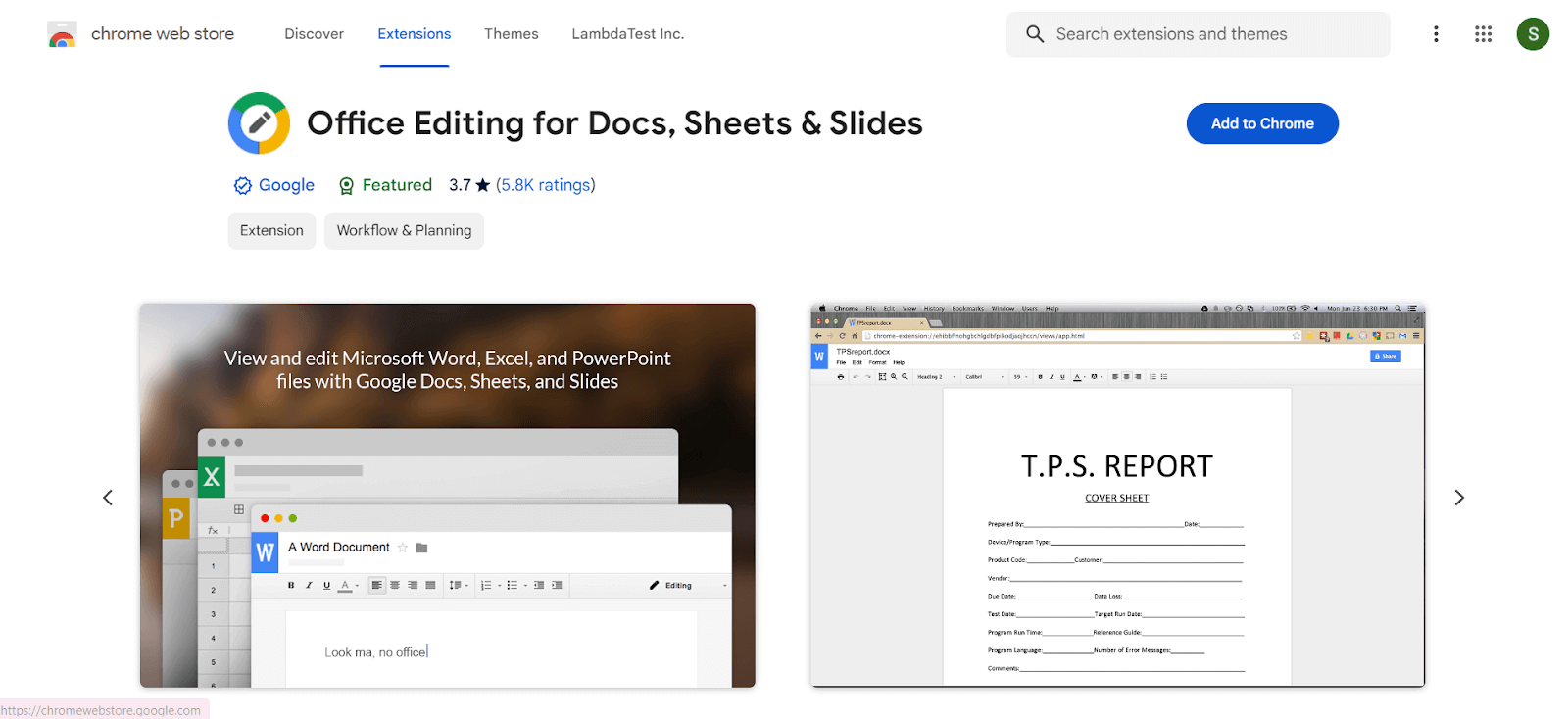
Task: Click Add to Chrome button
Action: click(x=1262, y=123)
